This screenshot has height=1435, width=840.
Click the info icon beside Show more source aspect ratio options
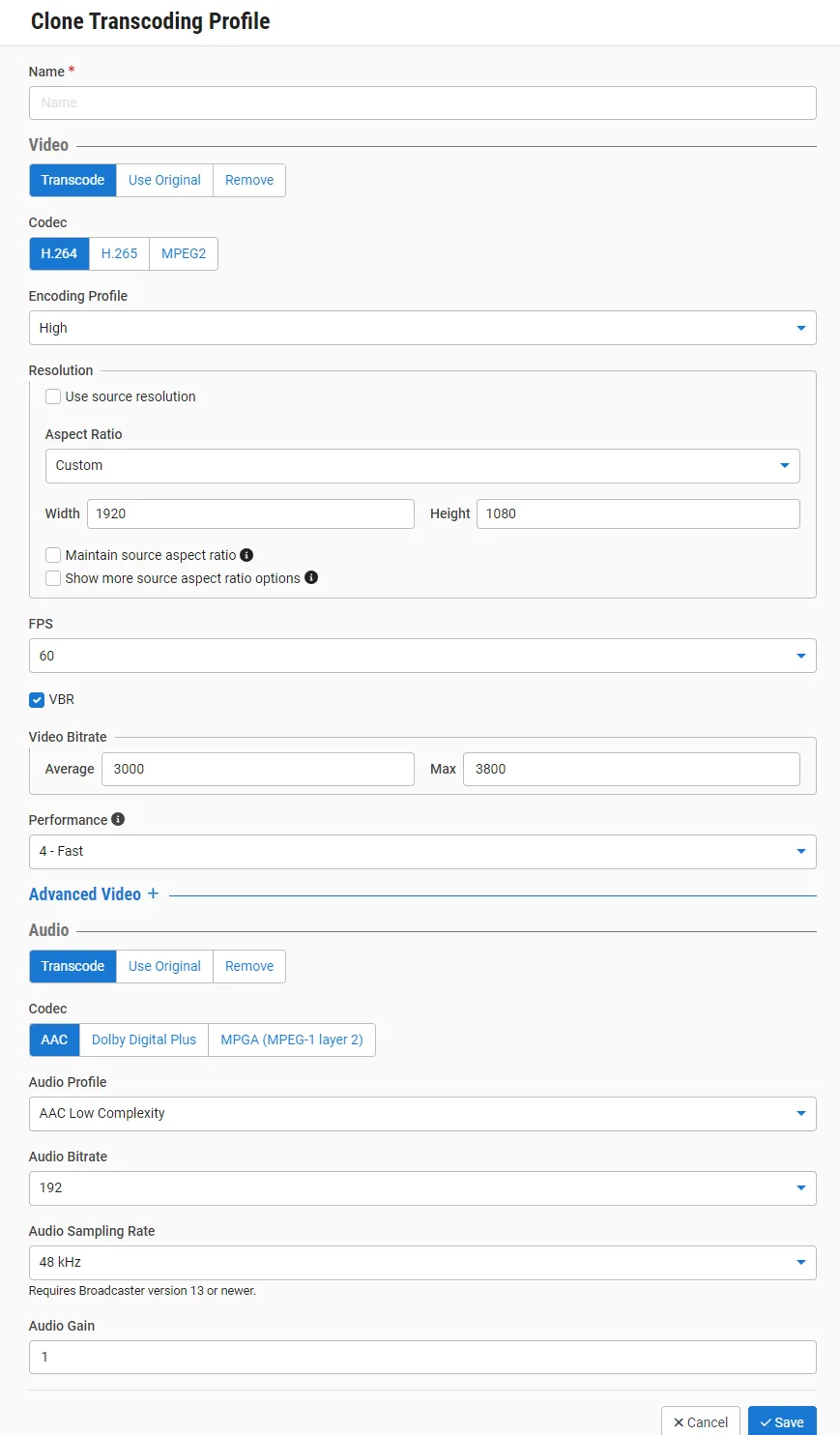point(311,577)
